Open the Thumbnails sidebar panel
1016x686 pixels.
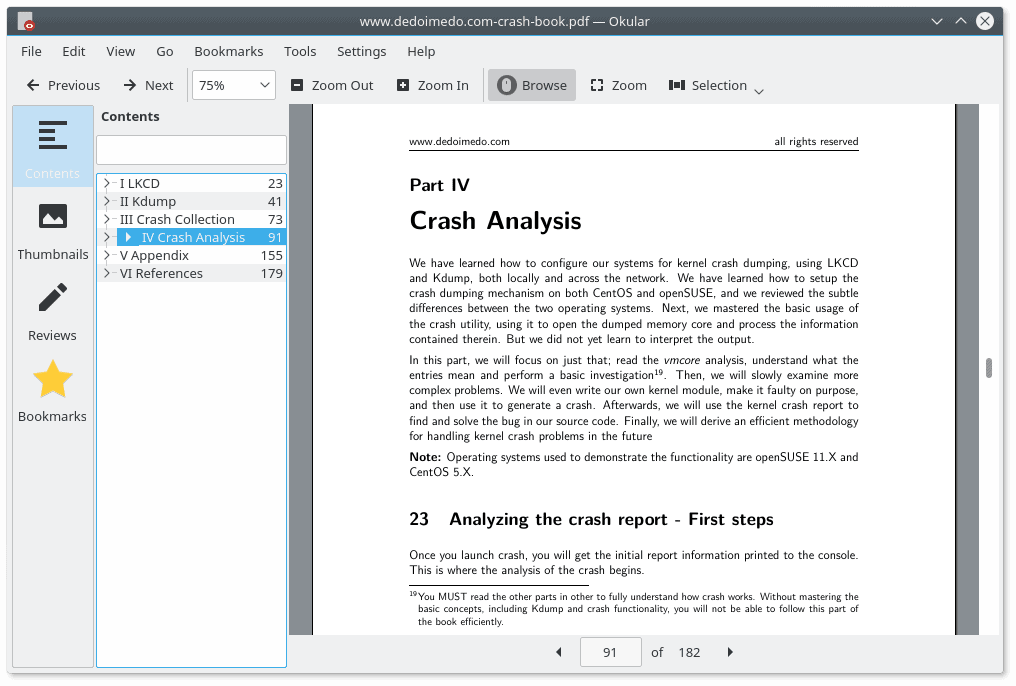click(52, 229)
